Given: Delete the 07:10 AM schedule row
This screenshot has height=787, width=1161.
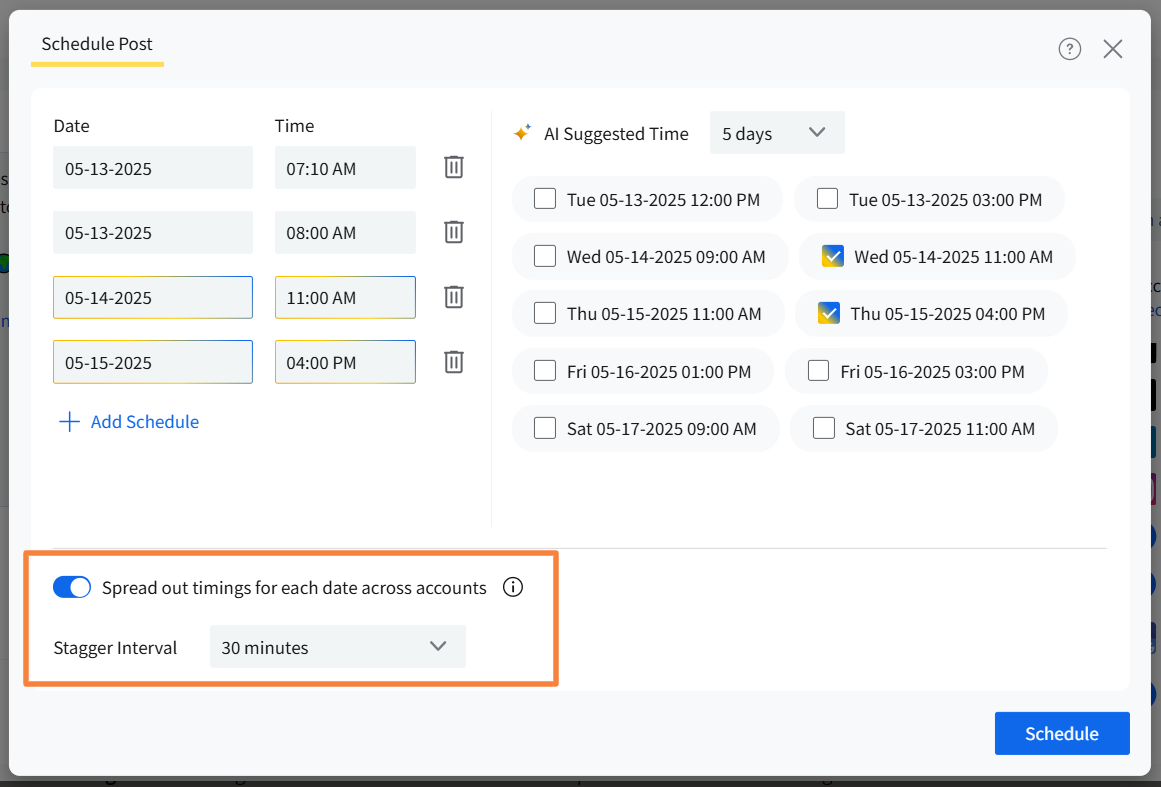Looking at the screenshot, I should tap(453, 167).
